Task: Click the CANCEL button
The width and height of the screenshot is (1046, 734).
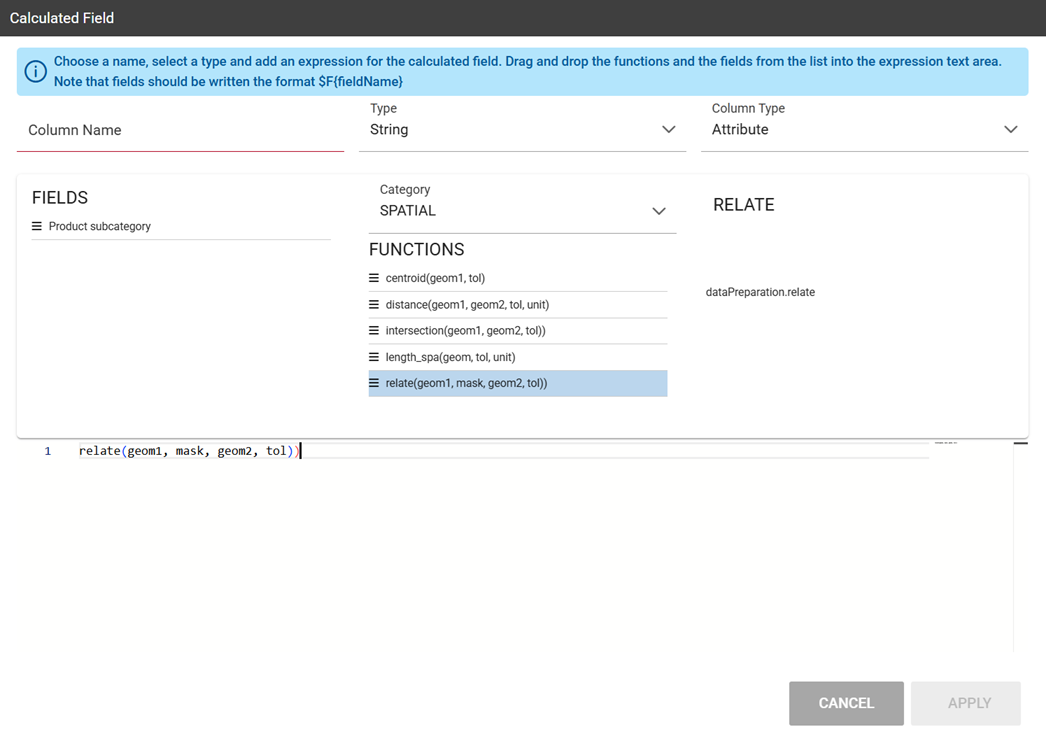Action: coord(846,703)
